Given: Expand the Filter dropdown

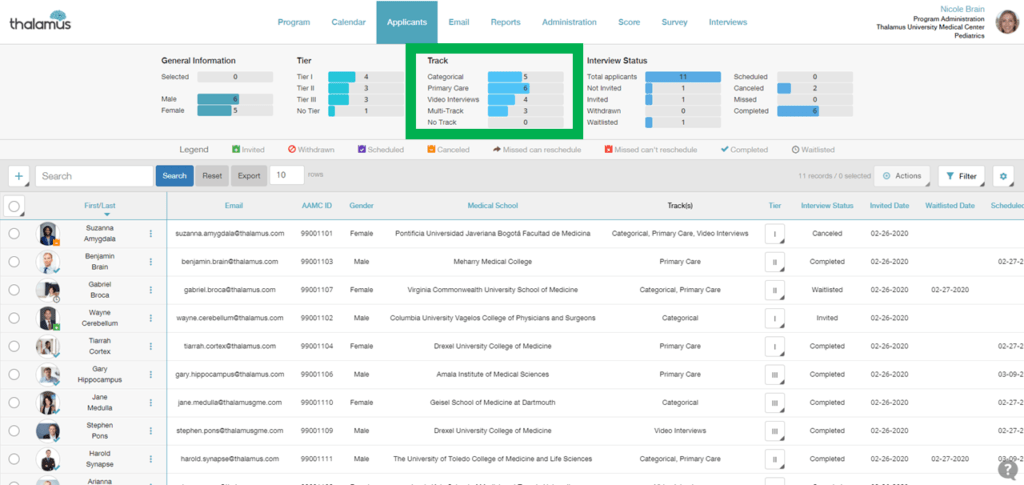Looking at the screenshot, I should 960,176.
